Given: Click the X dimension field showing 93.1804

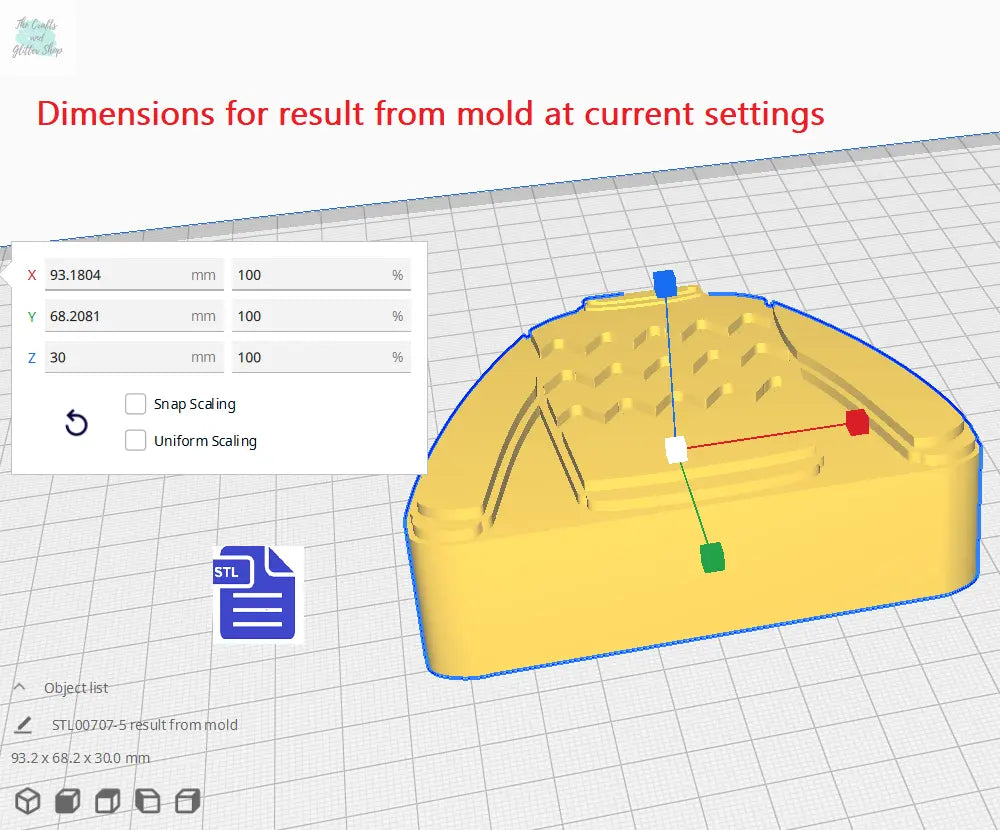Looking at the screenshot, I should [118, 275].
